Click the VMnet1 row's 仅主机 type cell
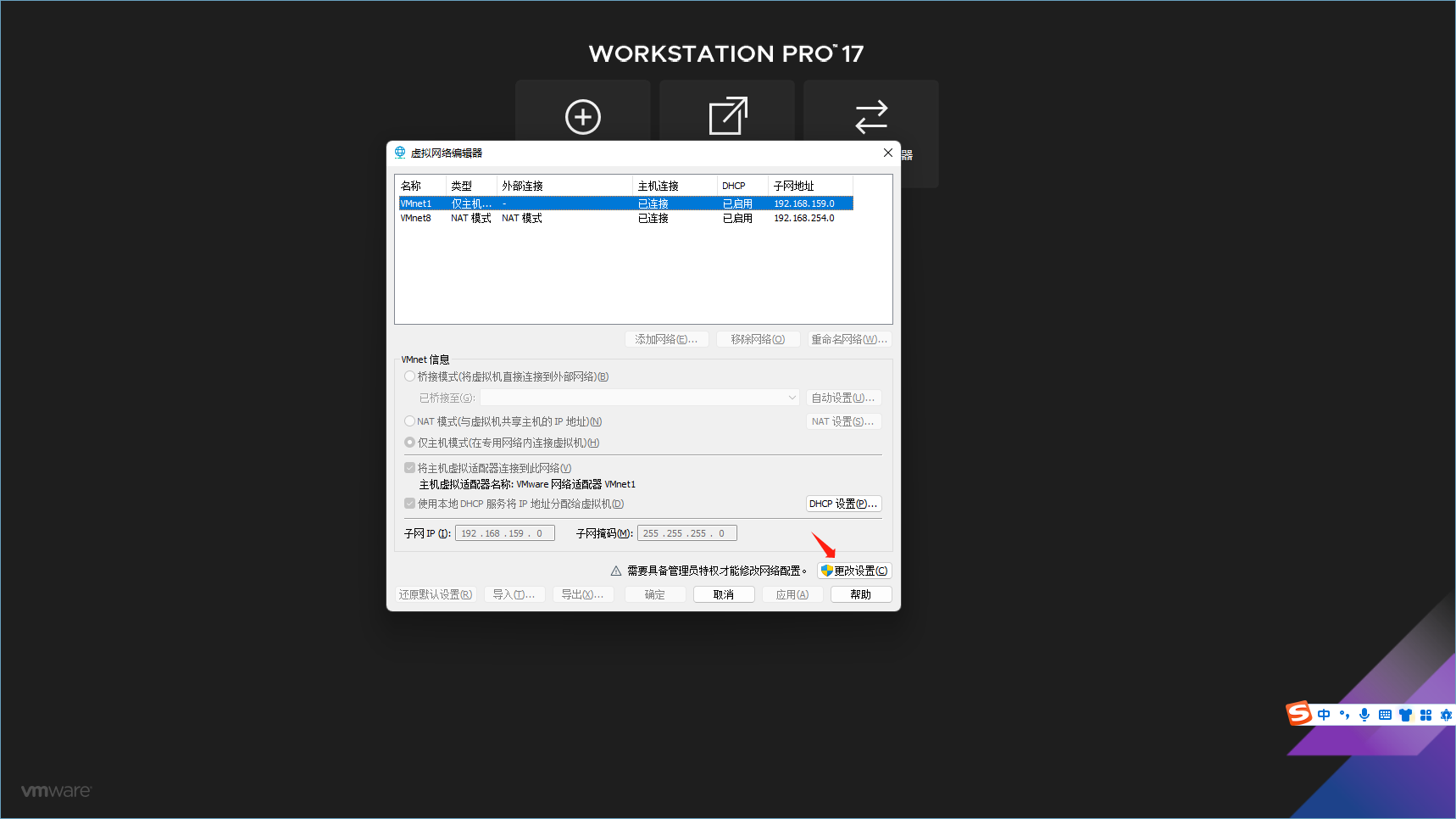1456x819 pixels. (x=471, y=203)
